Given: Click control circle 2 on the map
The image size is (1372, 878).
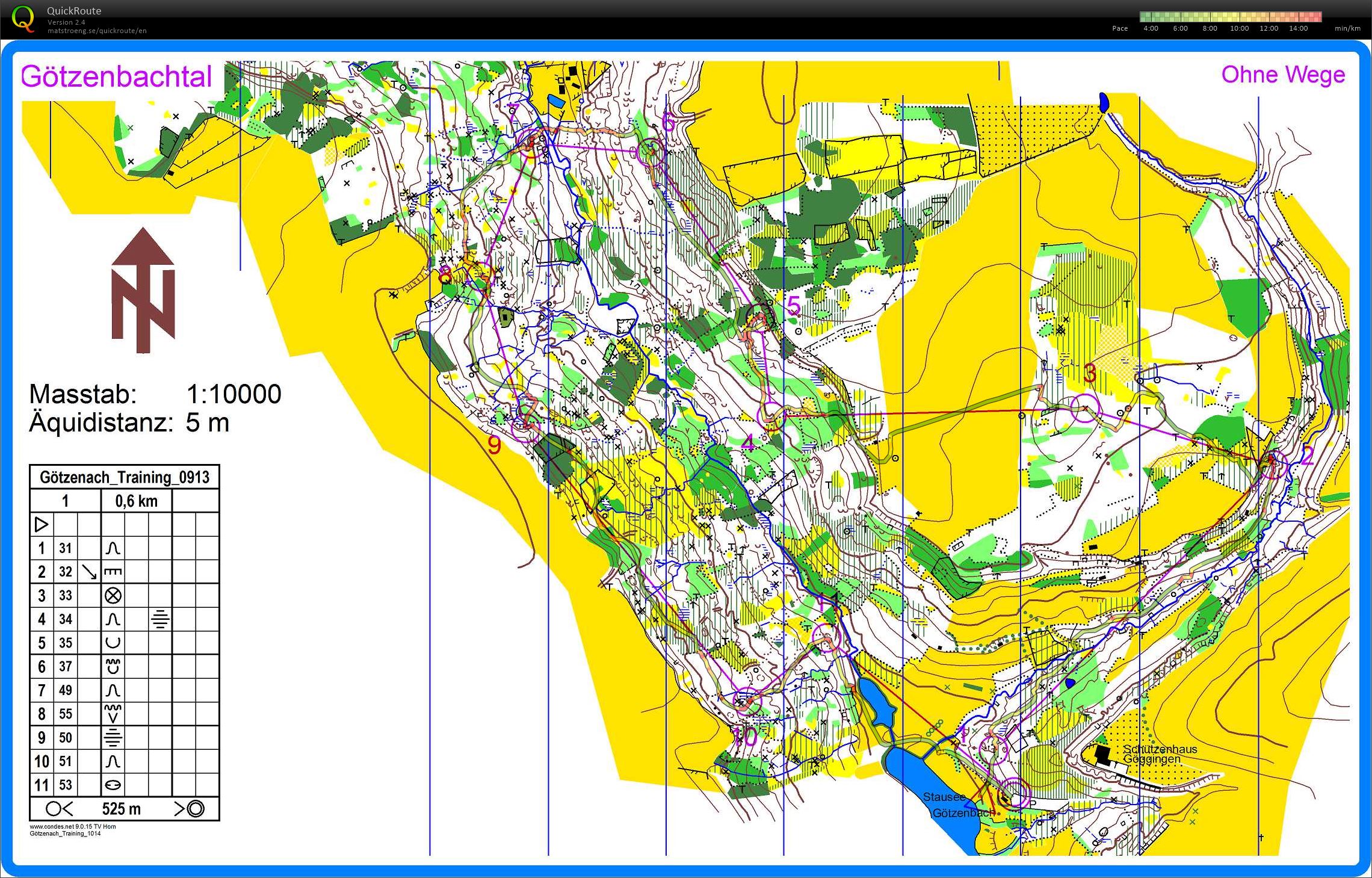Looking at the screenshot, I should [1273, 464].
